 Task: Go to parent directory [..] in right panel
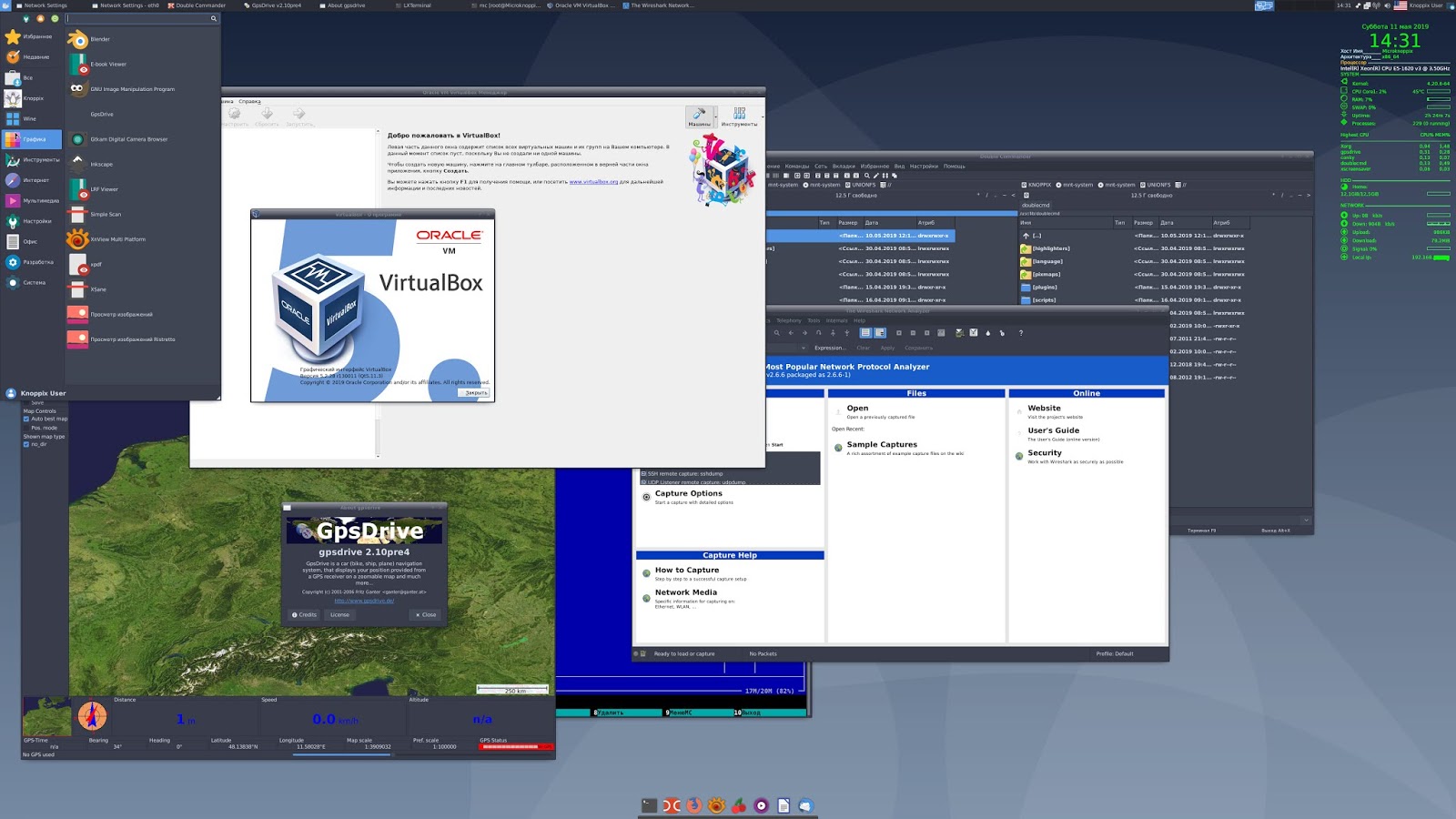pyautogui.click(x=1032, y=236)
